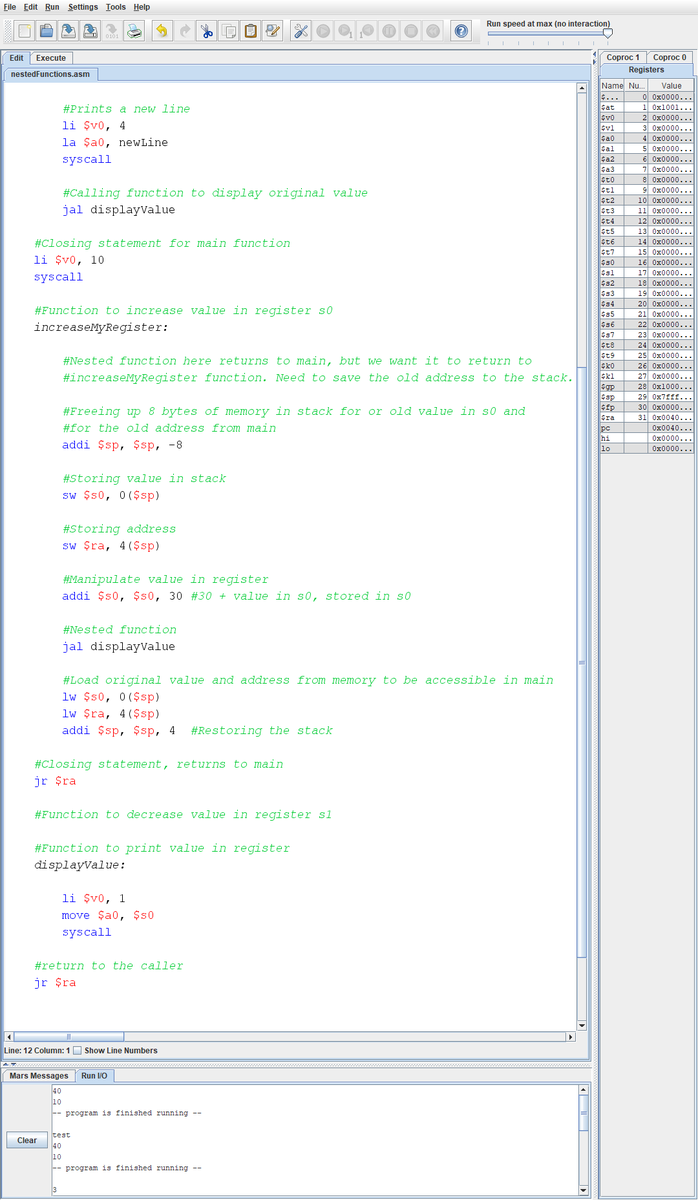Click the editor's vertical scrollbar up arrow
Viewport: 698px width, 1200px height.
tap(582, 88)
